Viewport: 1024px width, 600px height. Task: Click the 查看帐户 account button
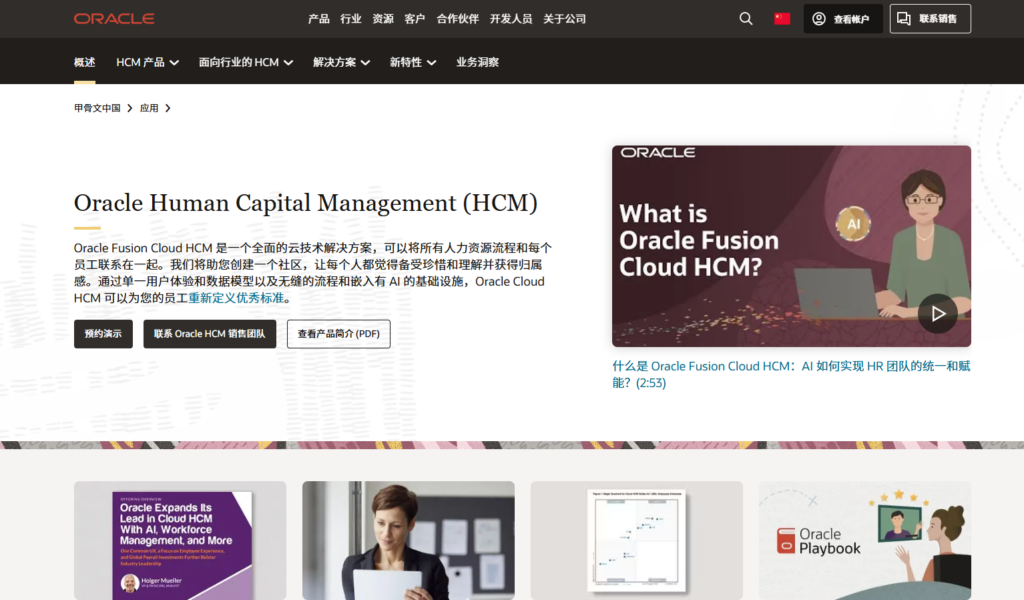(842, 19)
